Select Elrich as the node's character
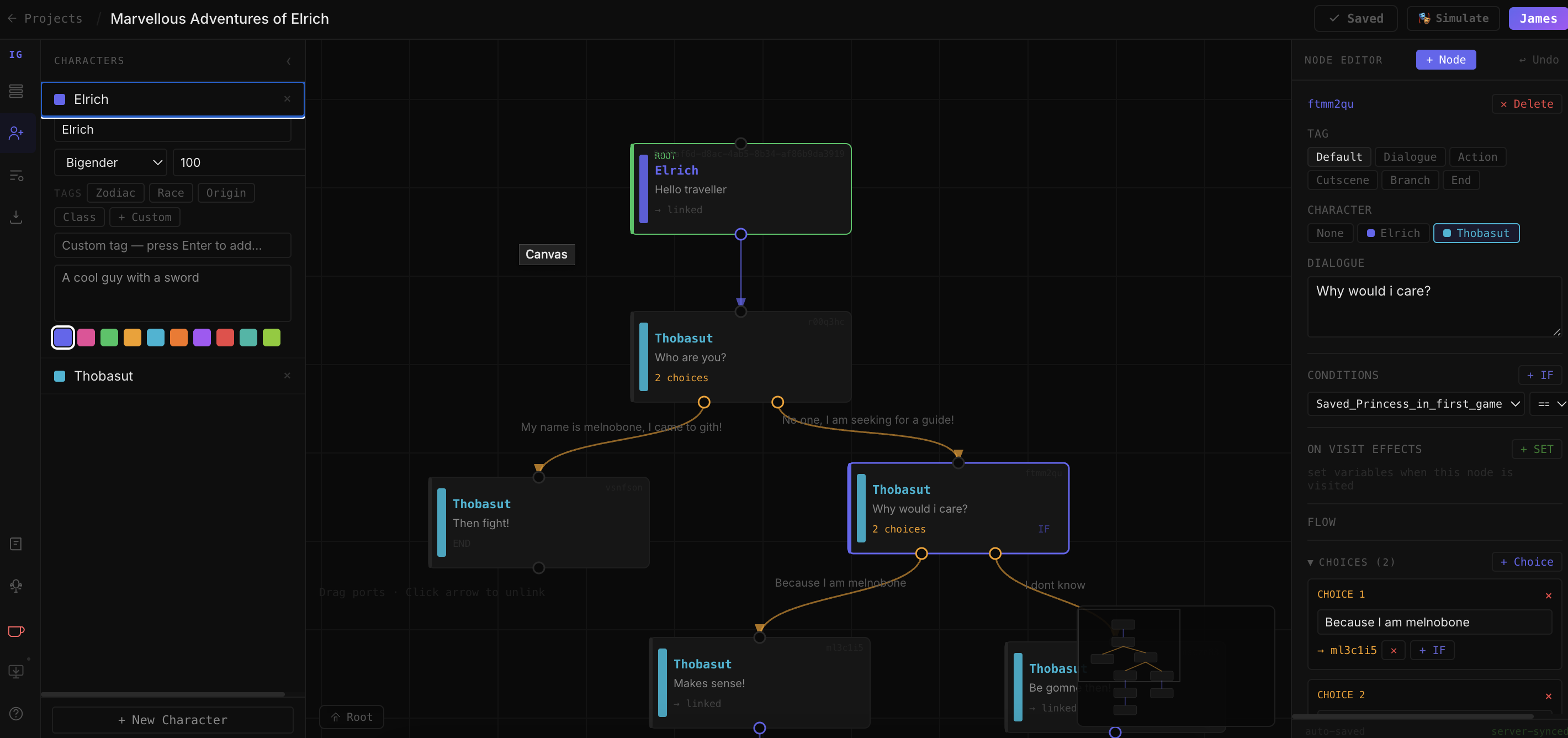This screenshot has width=1568, height=738. [1394, 233]
